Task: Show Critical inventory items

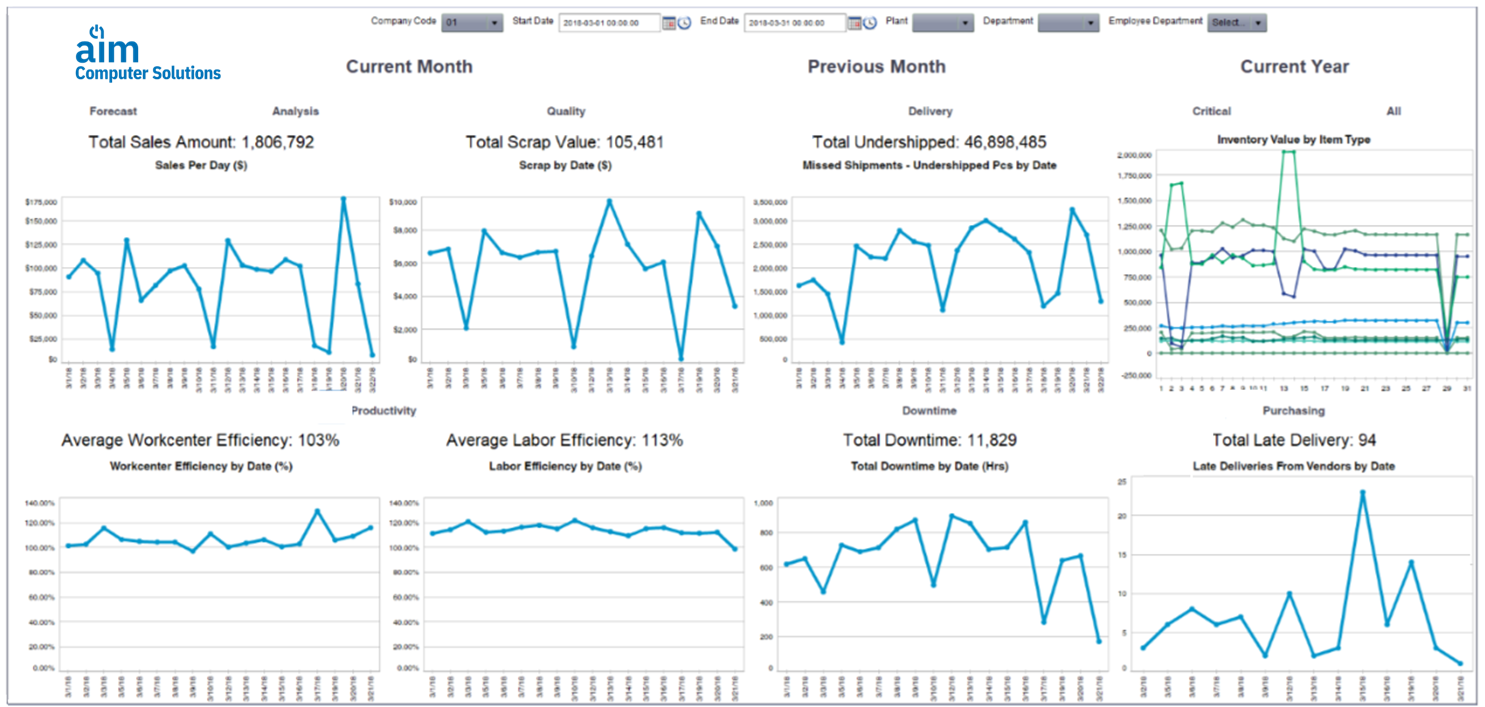Action: (x=1211, y=111)
